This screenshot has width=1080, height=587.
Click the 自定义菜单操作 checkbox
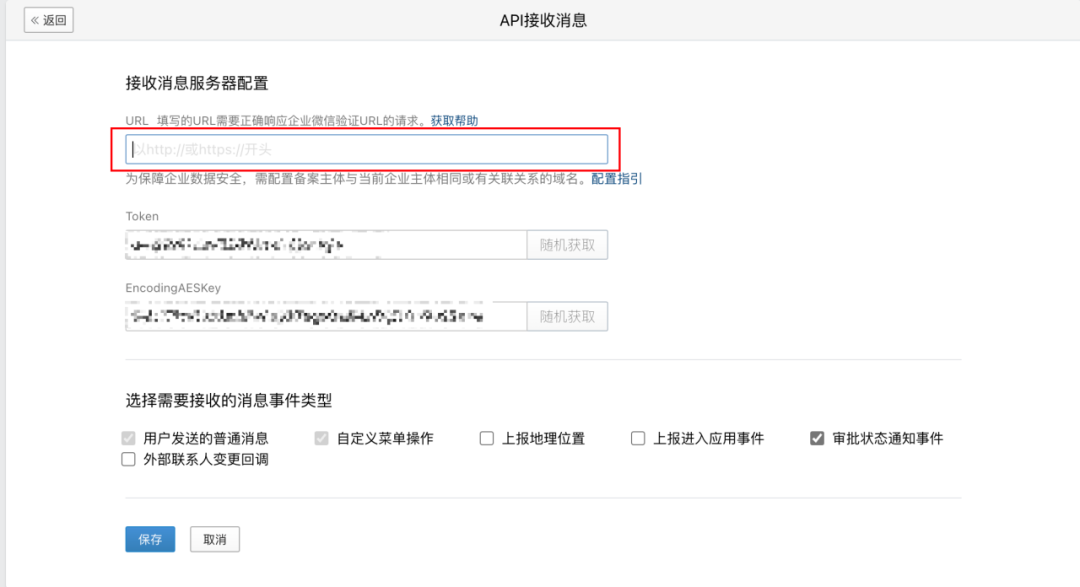tap(322, 438)
